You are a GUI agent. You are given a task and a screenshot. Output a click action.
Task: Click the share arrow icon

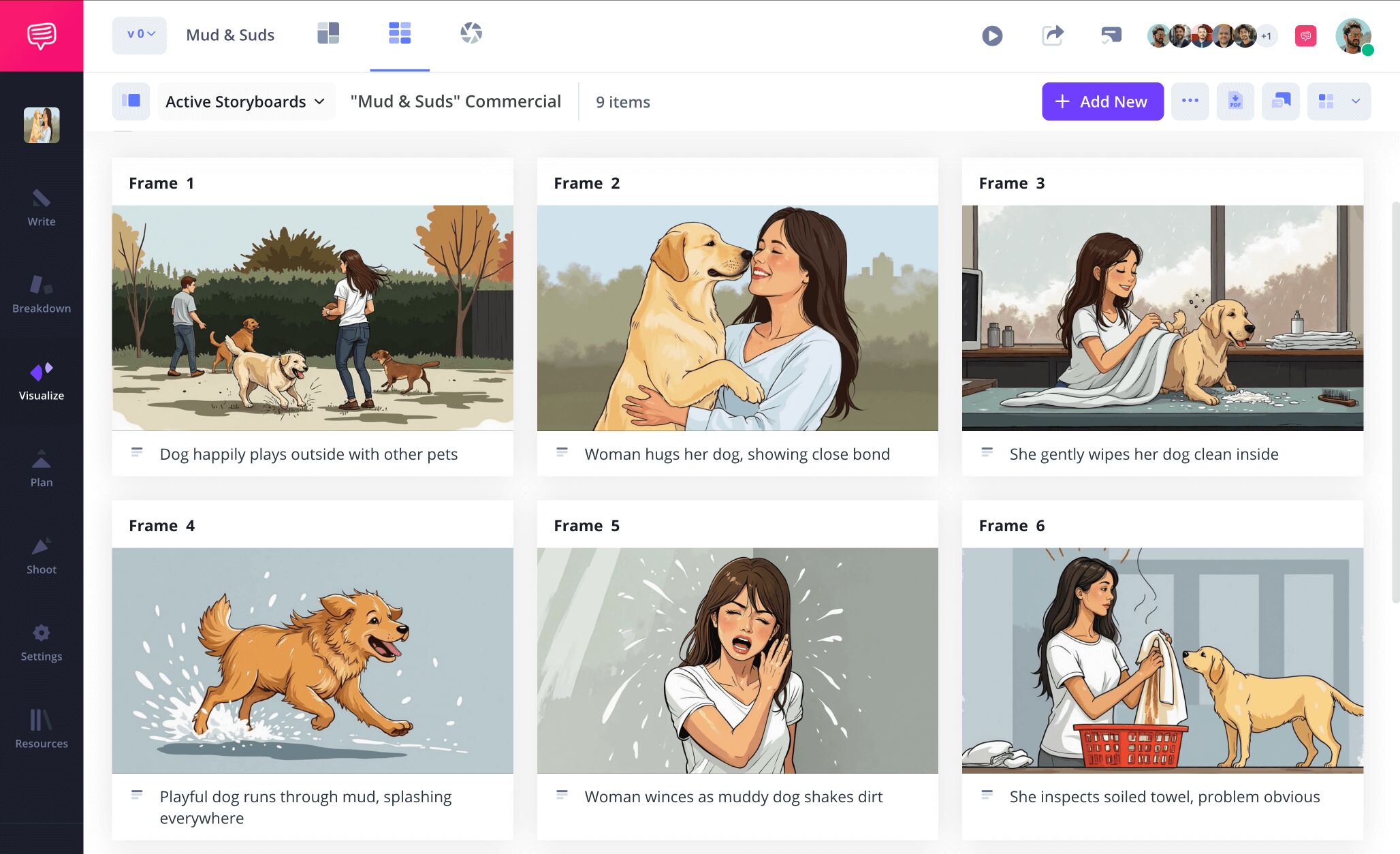(x=1052, y=35)
